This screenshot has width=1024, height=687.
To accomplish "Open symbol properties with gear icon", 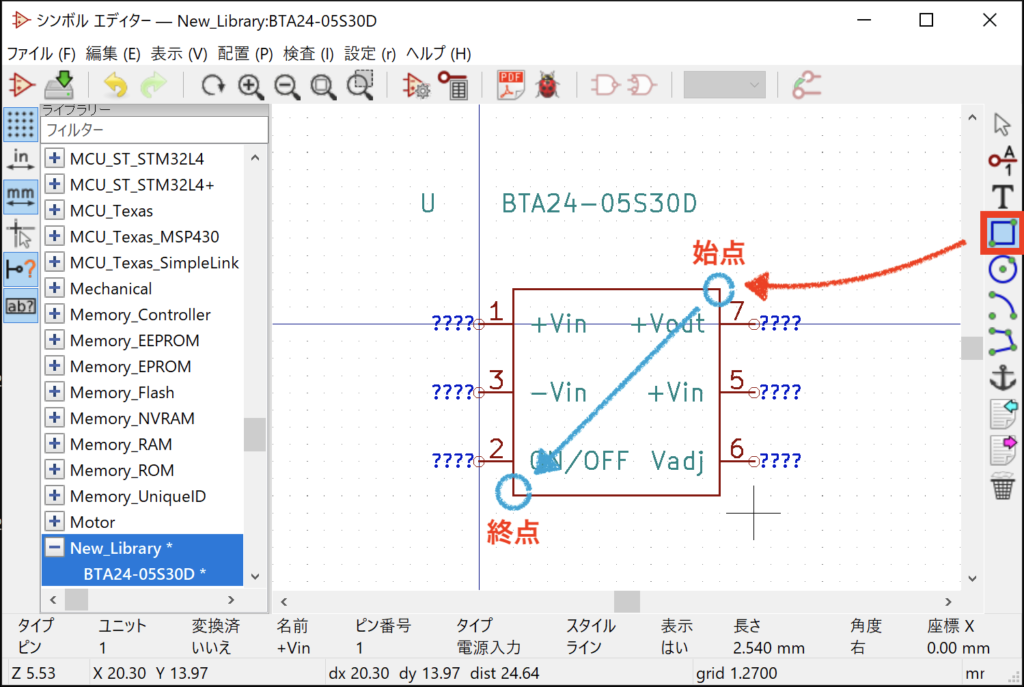I will point(415,86).
